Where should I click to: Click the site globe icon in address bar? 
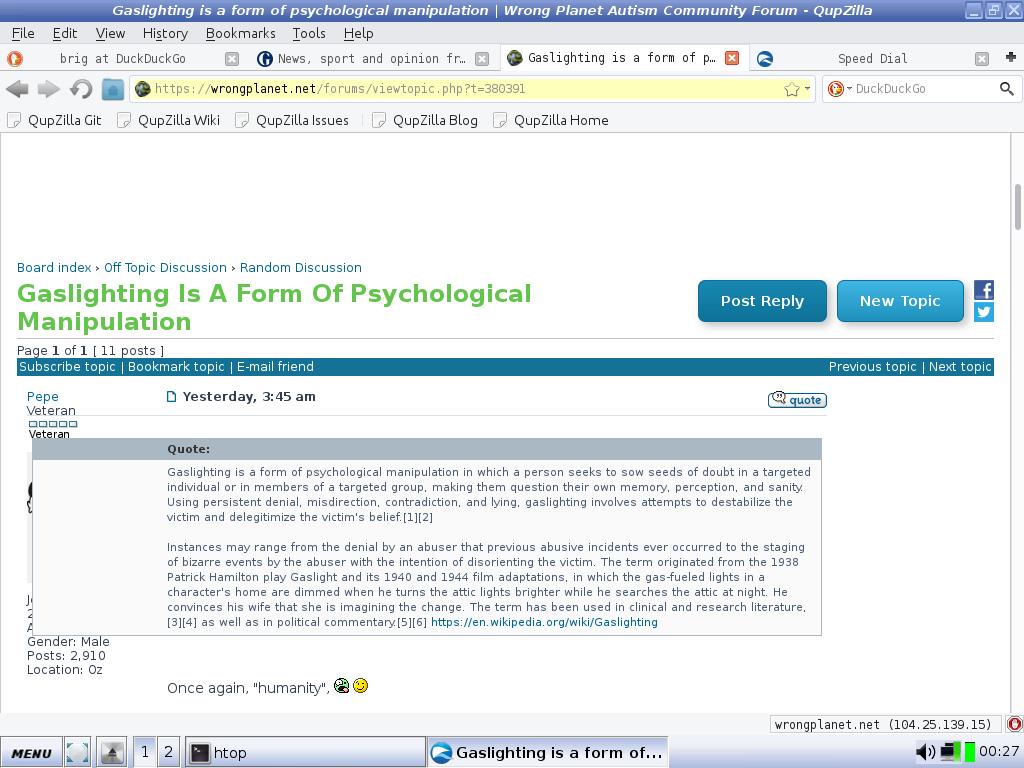coord(142,89)
